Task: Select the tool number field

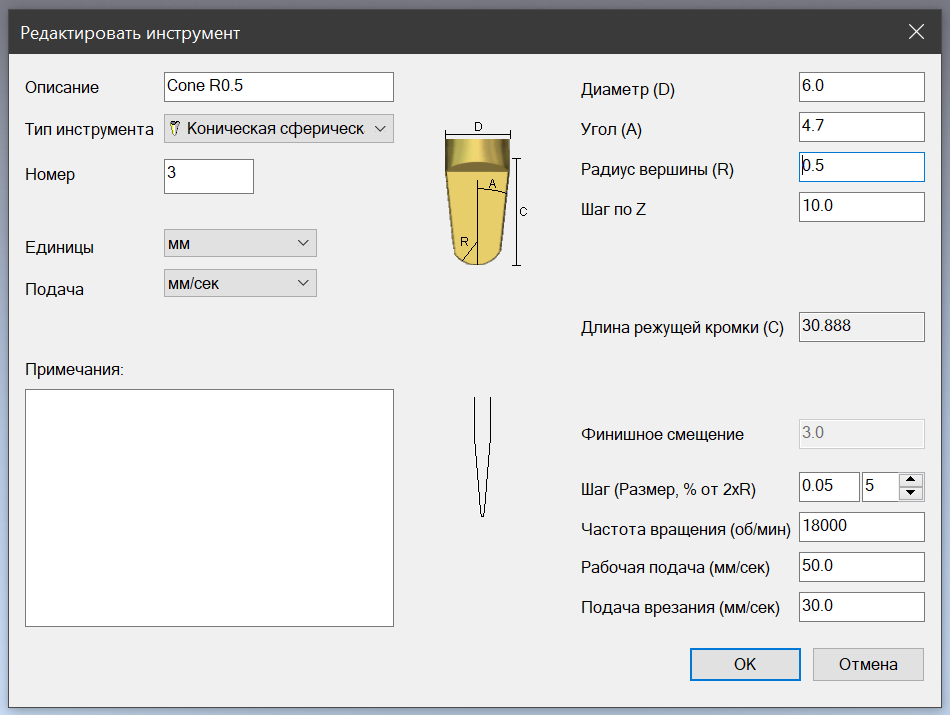Action: [208, 174]
